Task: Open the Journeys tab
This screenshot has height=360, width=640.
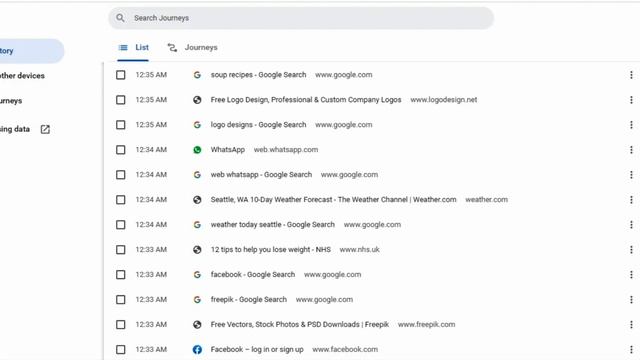Action: 193,48
